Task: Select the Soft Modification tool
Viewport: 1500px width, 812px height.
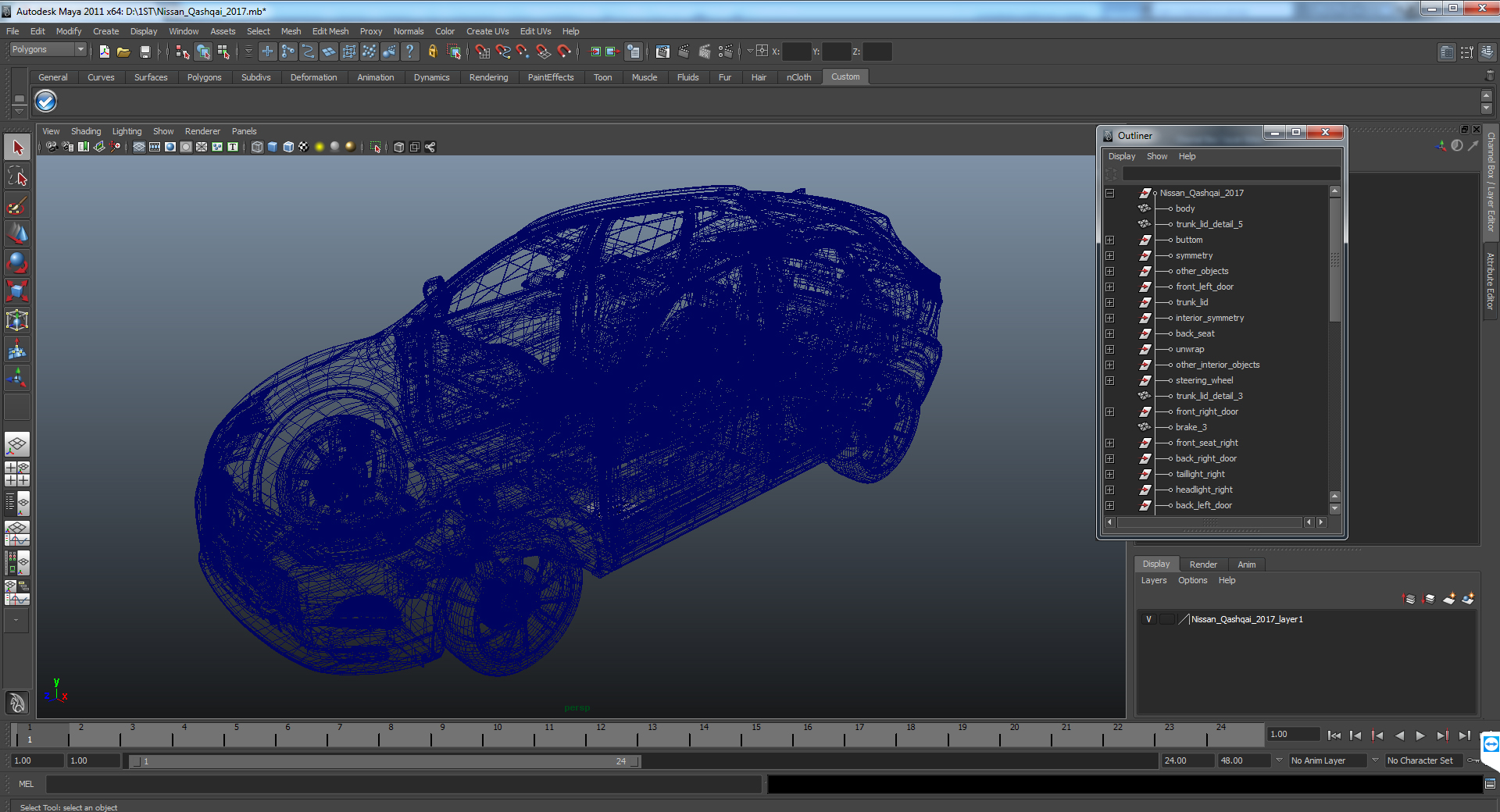Action: tap(17, 350)
